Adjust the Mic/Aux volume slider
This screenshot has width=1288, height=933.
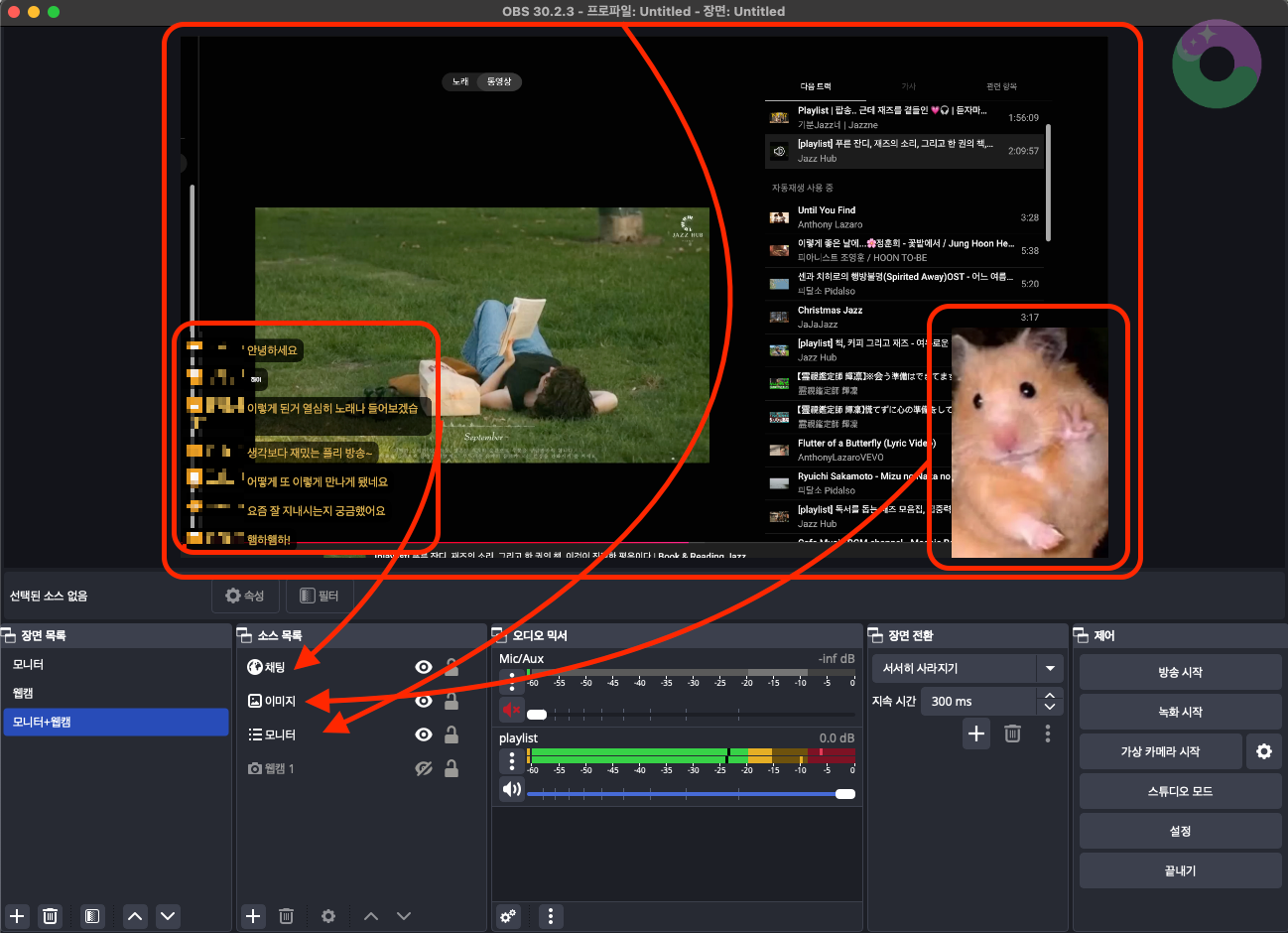tap(691, 715)
